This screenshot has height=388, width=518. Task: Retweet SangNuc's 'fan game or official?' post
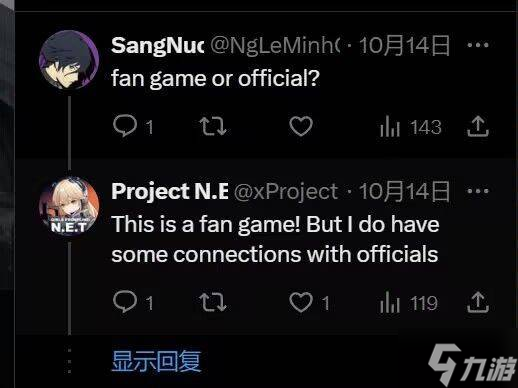click(x=213, y=126)
